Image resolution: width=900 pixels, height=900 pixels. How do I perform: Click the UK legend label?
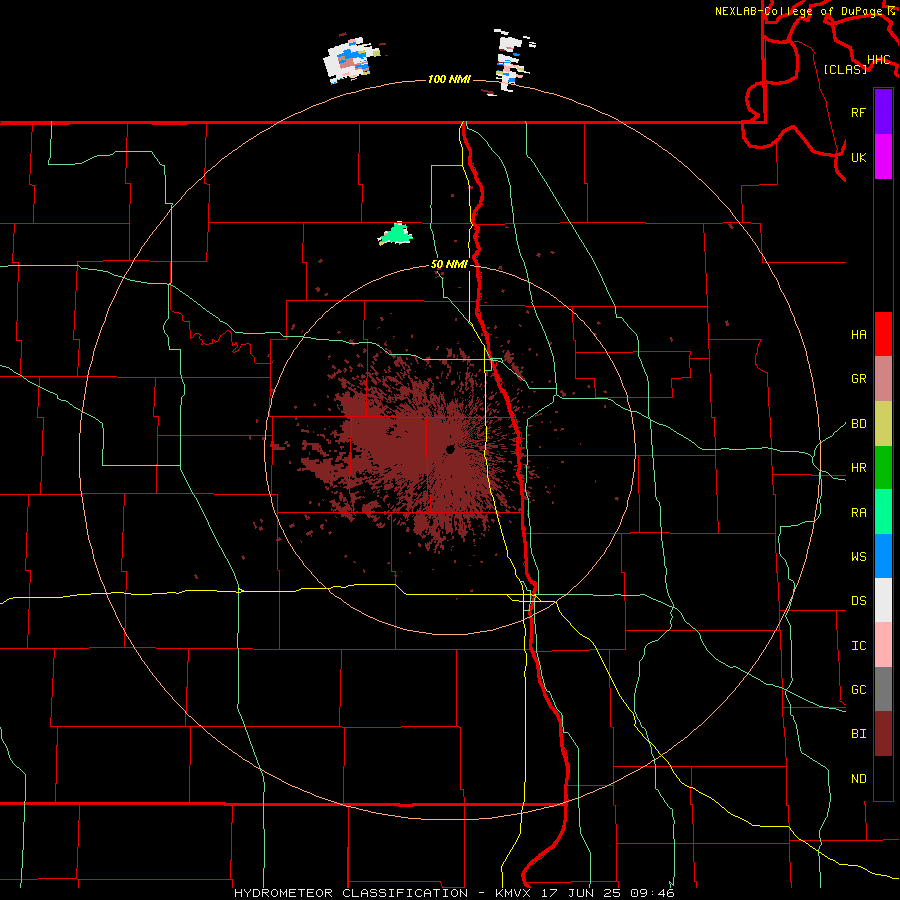(858, 157)
